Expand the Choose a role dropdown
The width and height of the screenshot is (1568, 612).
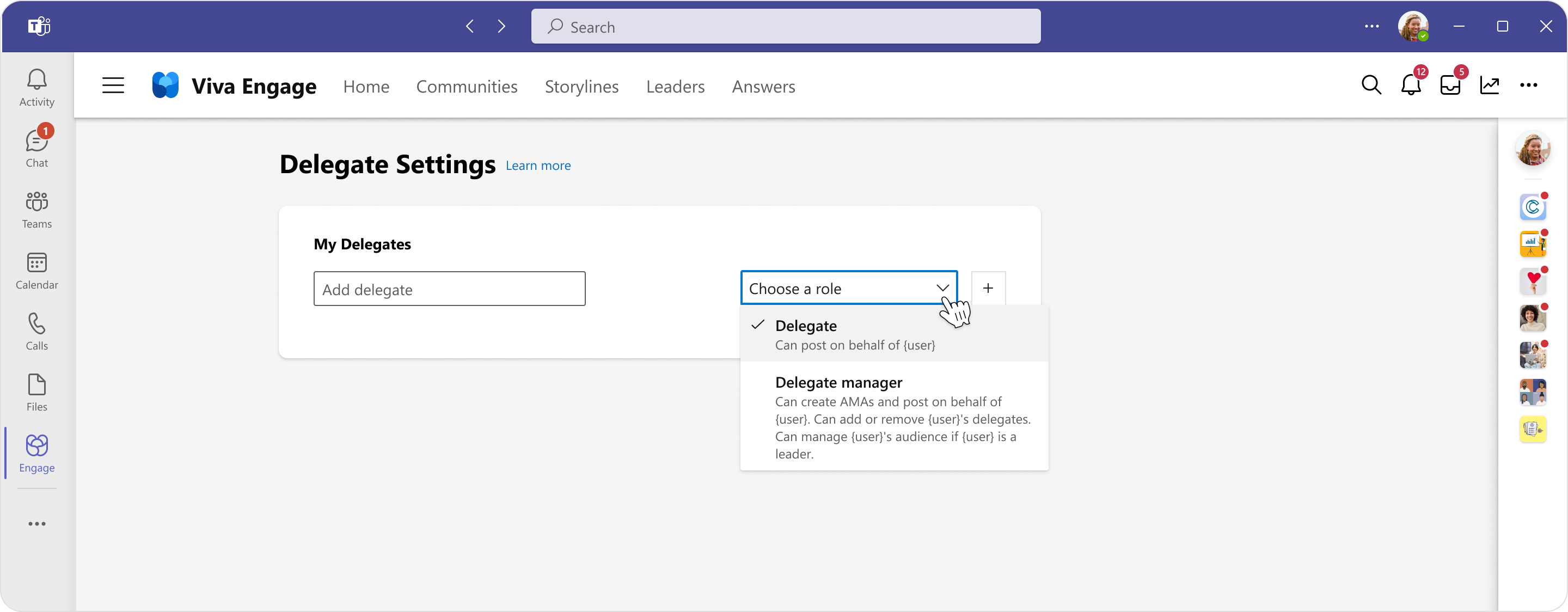(849, 288)
